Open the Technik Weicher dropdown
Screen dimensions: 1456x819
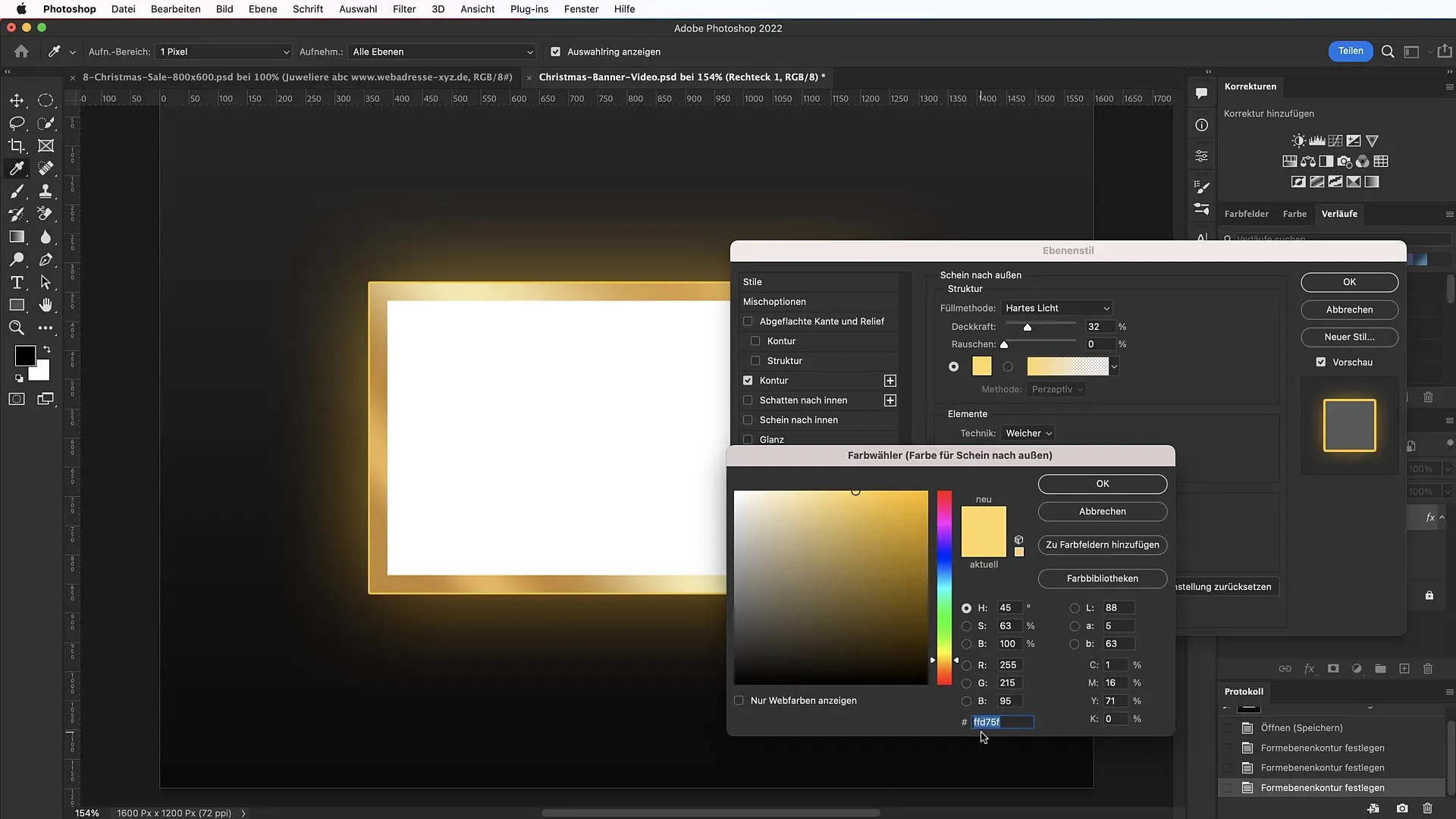(x=1028, y=434)
